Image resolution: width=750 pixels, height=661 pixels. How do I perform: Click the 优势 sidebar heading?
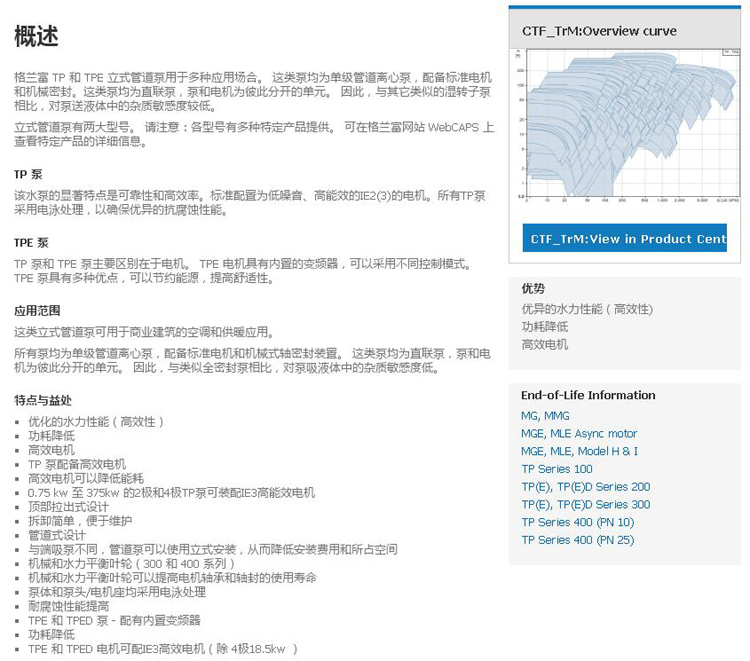pyautogui.click(x=533, y=288)
